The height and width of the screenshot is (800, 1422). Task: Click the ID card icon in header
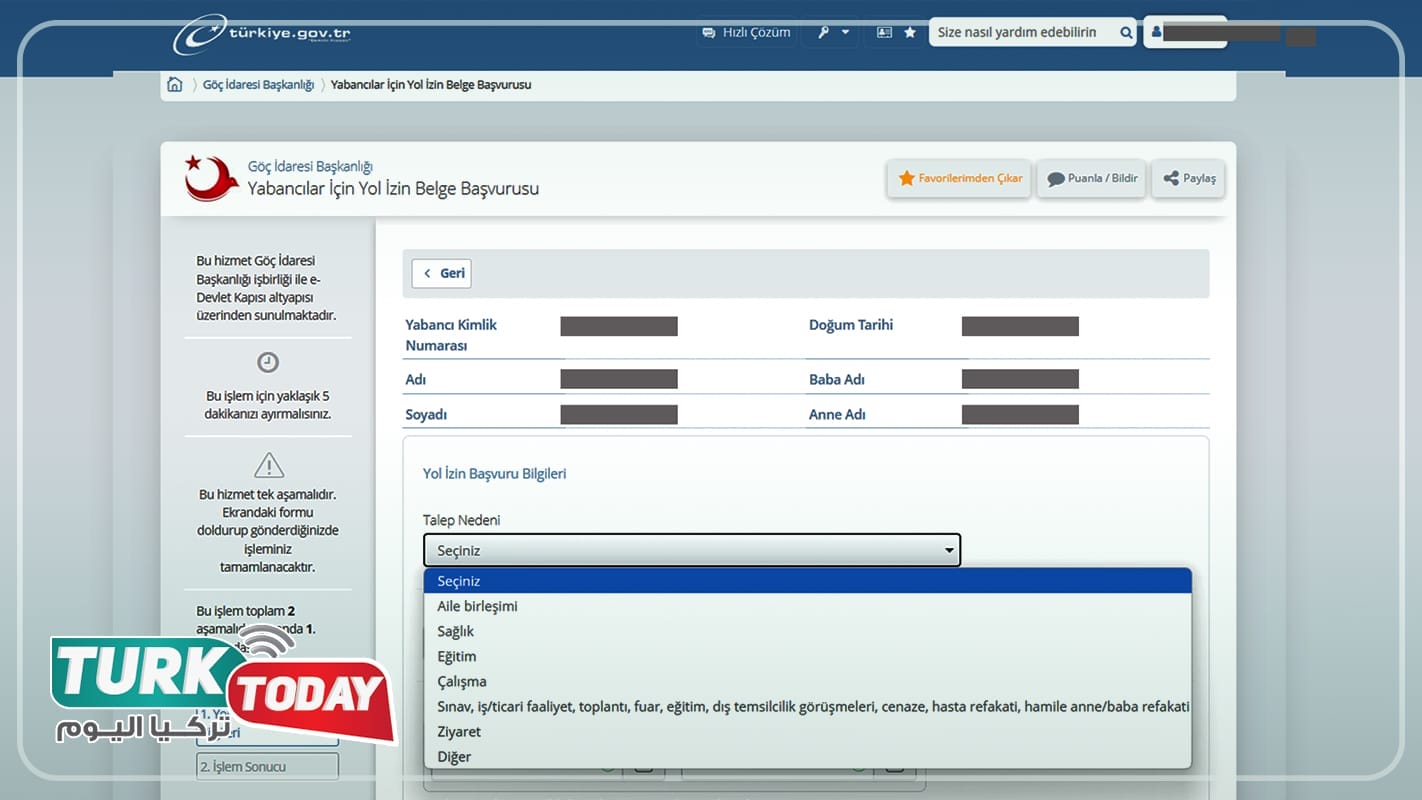coord(884,32)
